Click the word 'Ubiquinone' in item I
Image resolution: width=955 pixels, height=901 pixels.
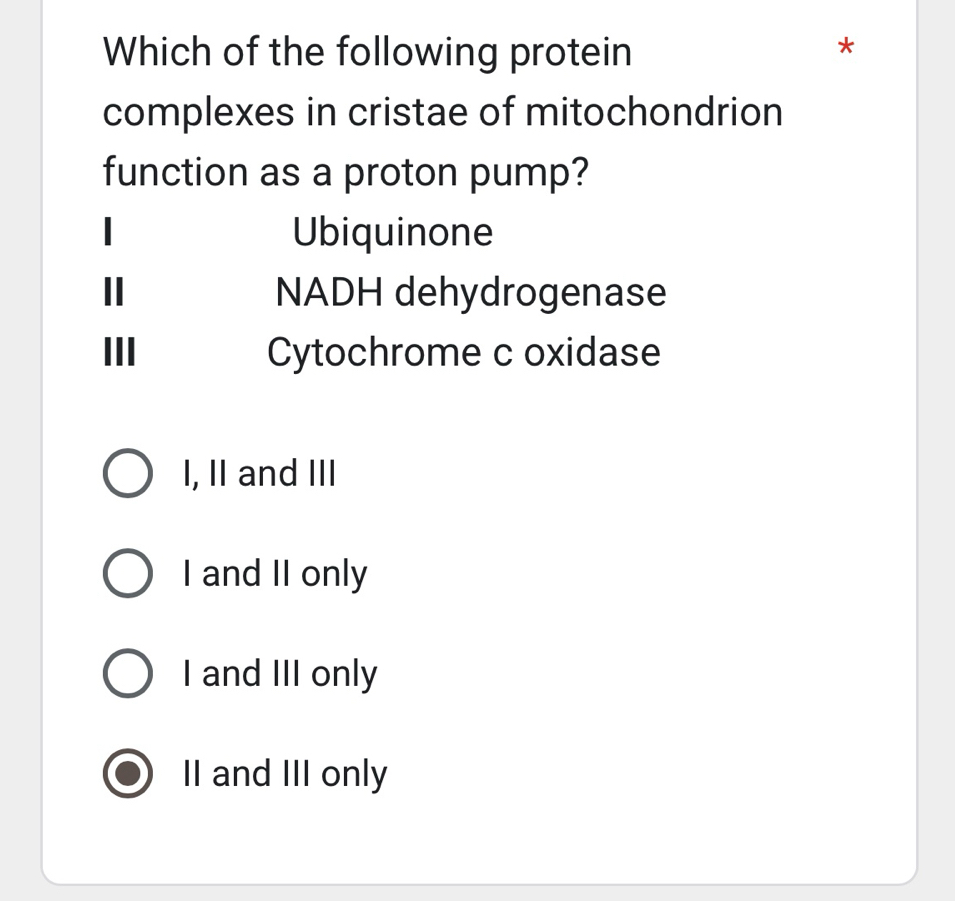[x=393, y=232]
